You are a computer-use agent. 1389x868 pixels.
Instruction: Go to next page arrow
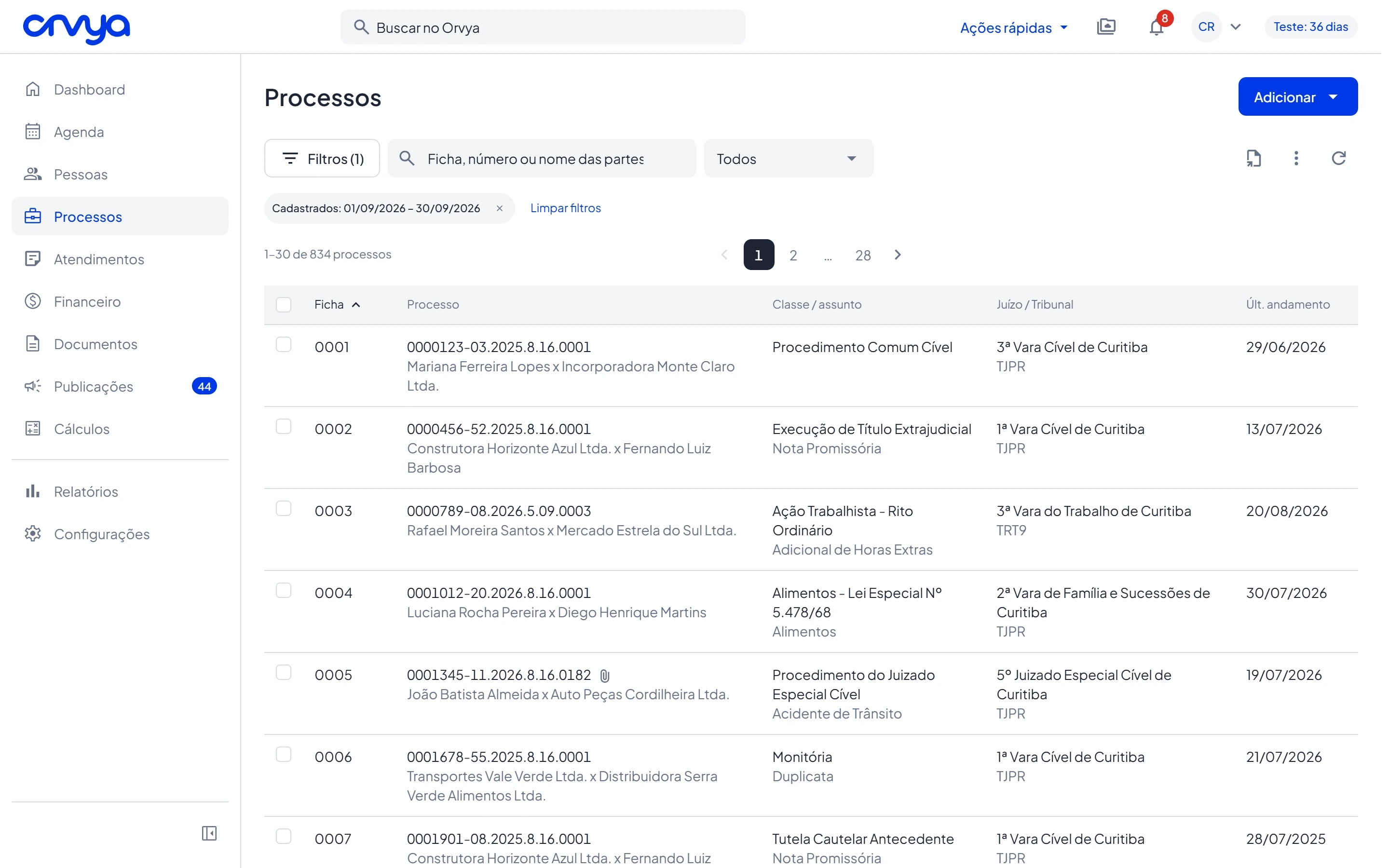[x=898, y=255]
